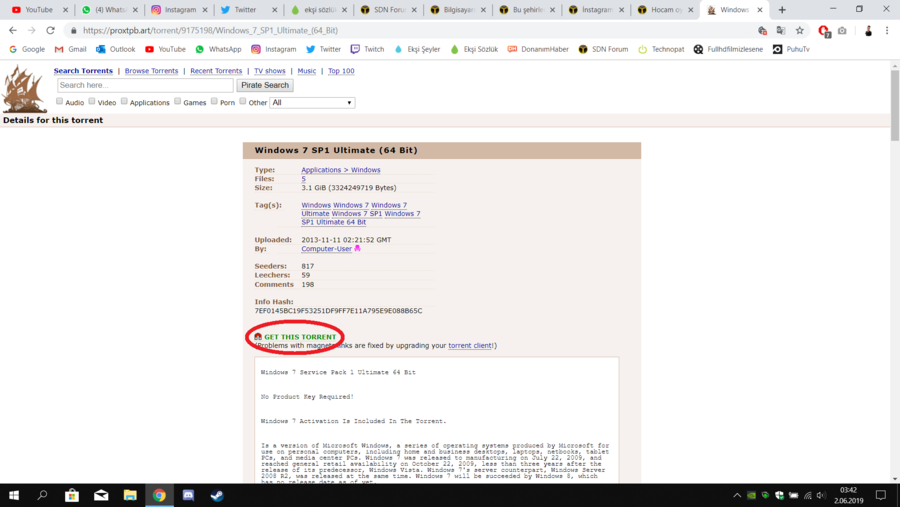The width and height of the screenshot is (900, 507).
Task: Click in the Search here input field
Action: (145, 85)
